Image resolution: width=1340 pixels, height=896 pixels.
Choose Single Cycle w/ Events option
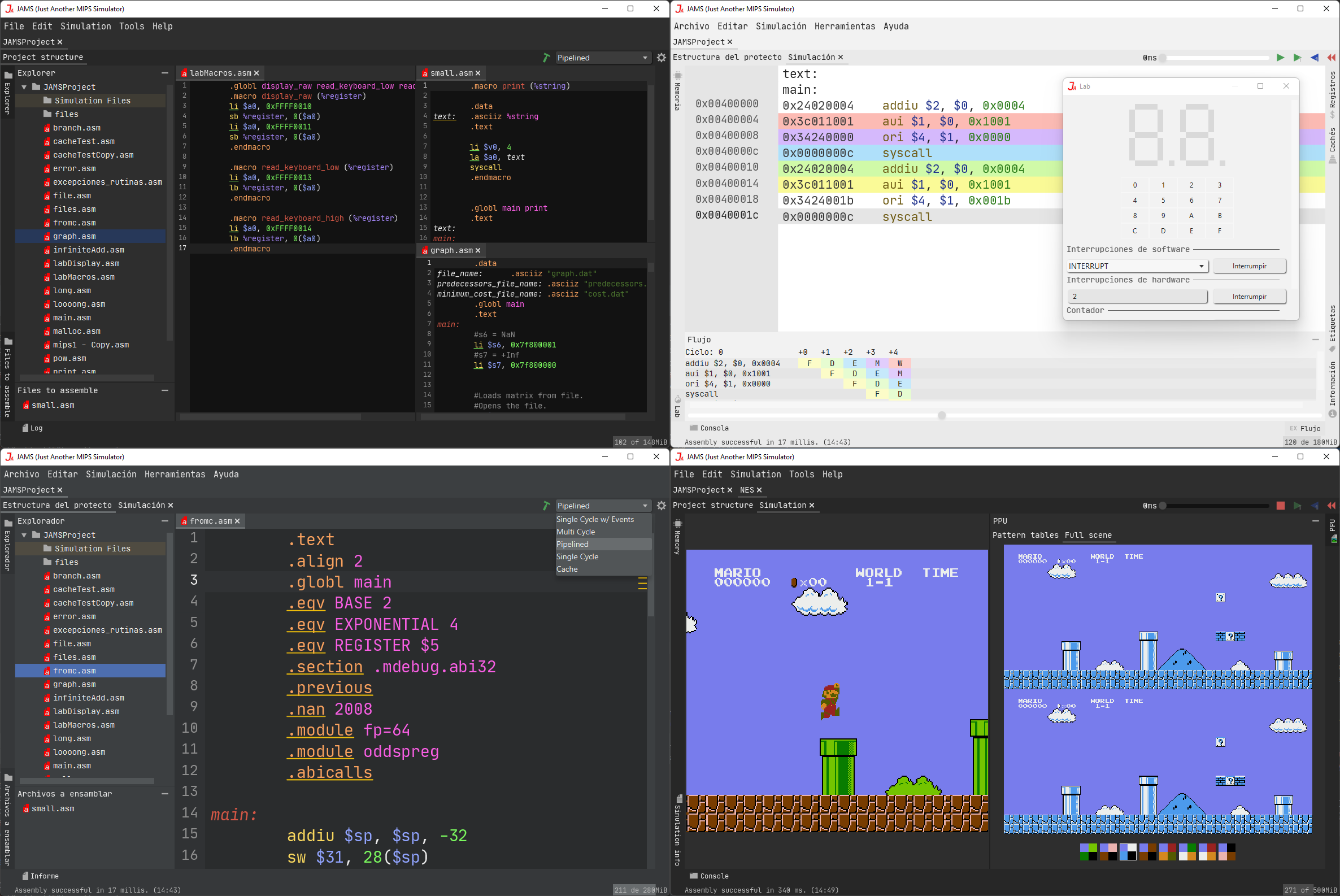click(595, 519)
